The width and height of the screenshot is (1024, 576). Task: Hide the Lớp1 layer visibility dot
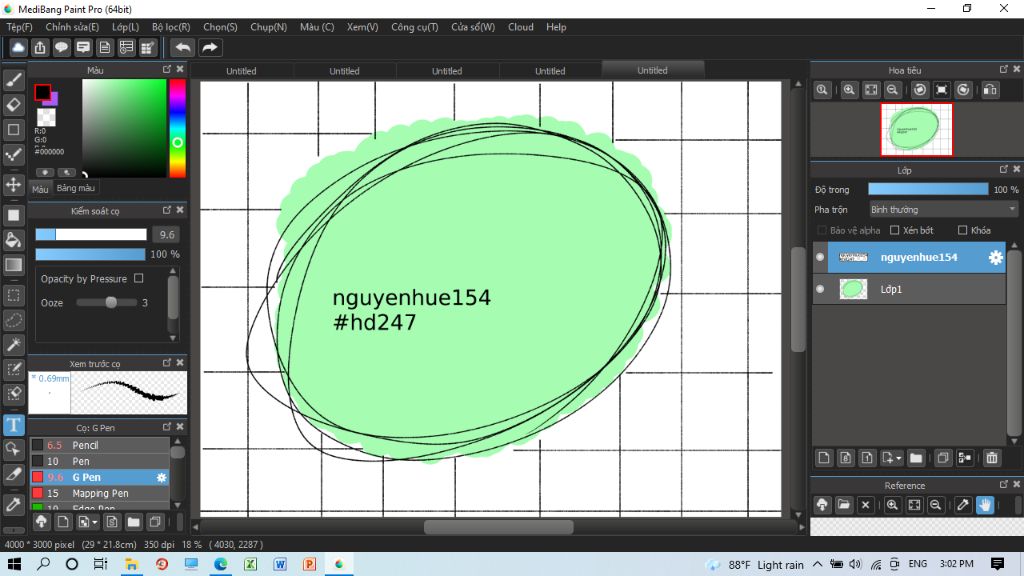coord(820,289)
